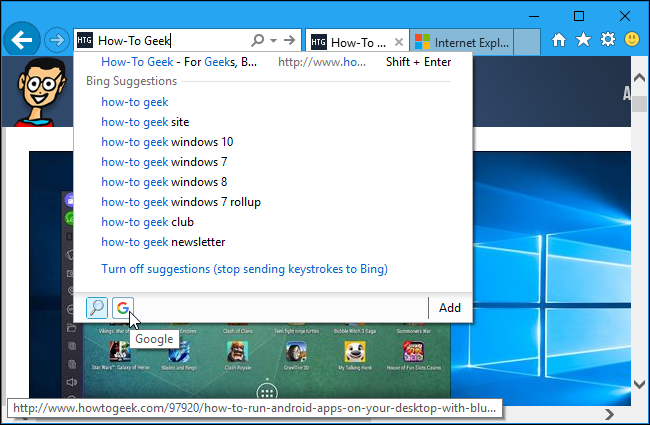Click the page scrollbar down arrow

point(639,384)
